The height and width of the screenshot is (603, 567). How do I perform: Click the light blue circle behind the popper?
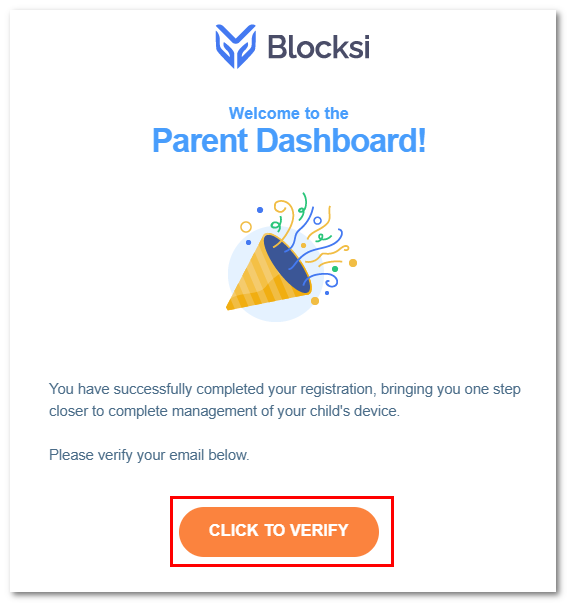point(275,274)
